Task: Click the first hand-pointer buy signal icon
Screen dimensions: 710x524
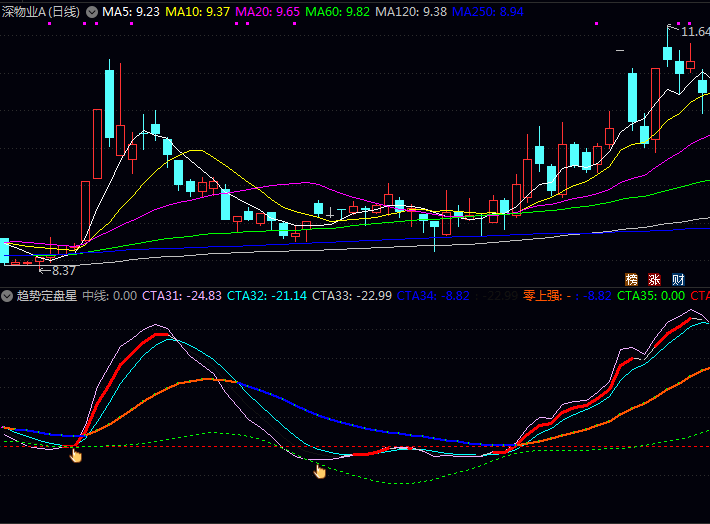Action: point(76,455)
